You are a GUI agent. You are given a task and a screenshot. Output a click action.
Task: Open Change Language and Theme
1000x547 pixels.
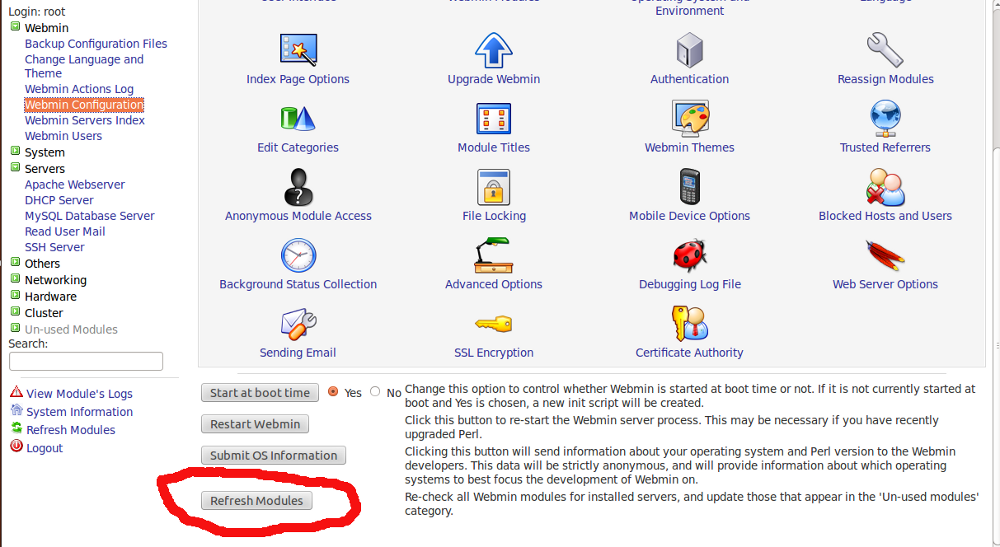coord(84,66)
